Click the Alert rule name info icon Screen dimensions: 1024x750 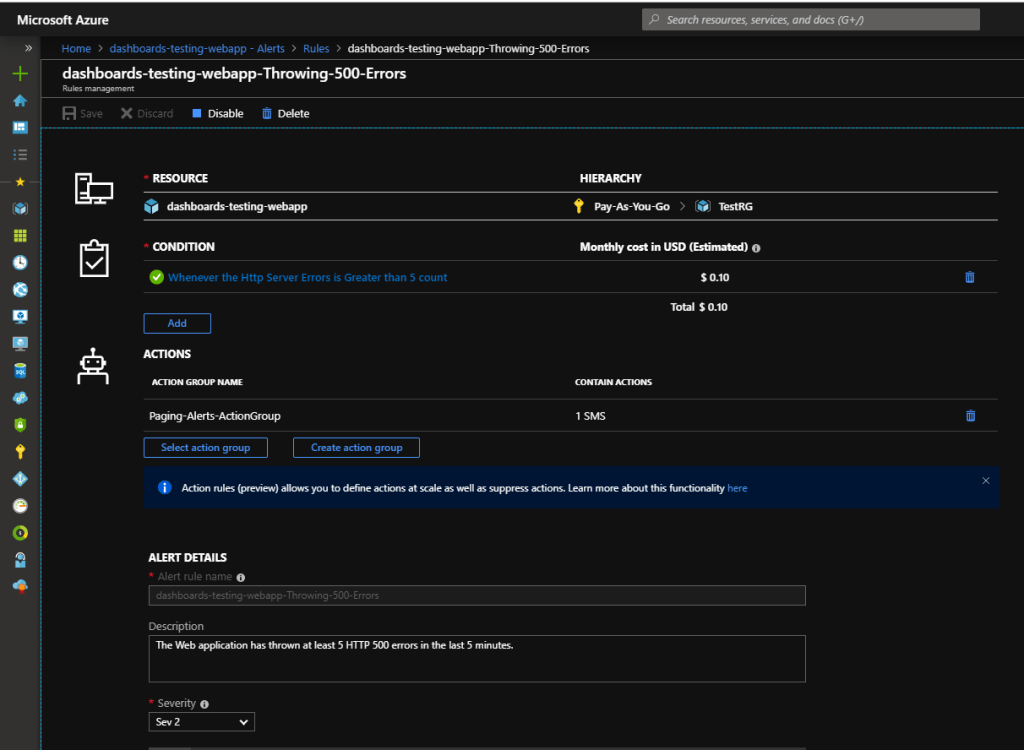pos(241,577)
